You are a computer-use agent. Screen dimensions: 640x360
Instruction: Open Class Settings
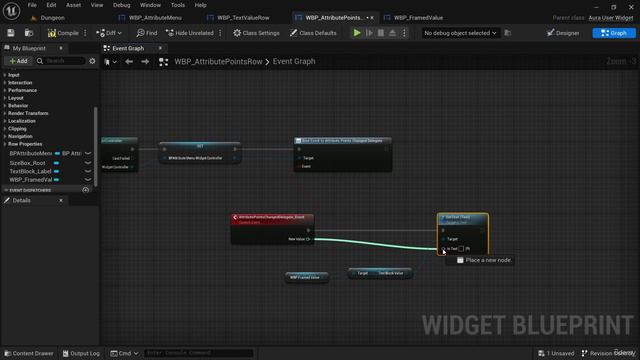click(x=256, y=33)
